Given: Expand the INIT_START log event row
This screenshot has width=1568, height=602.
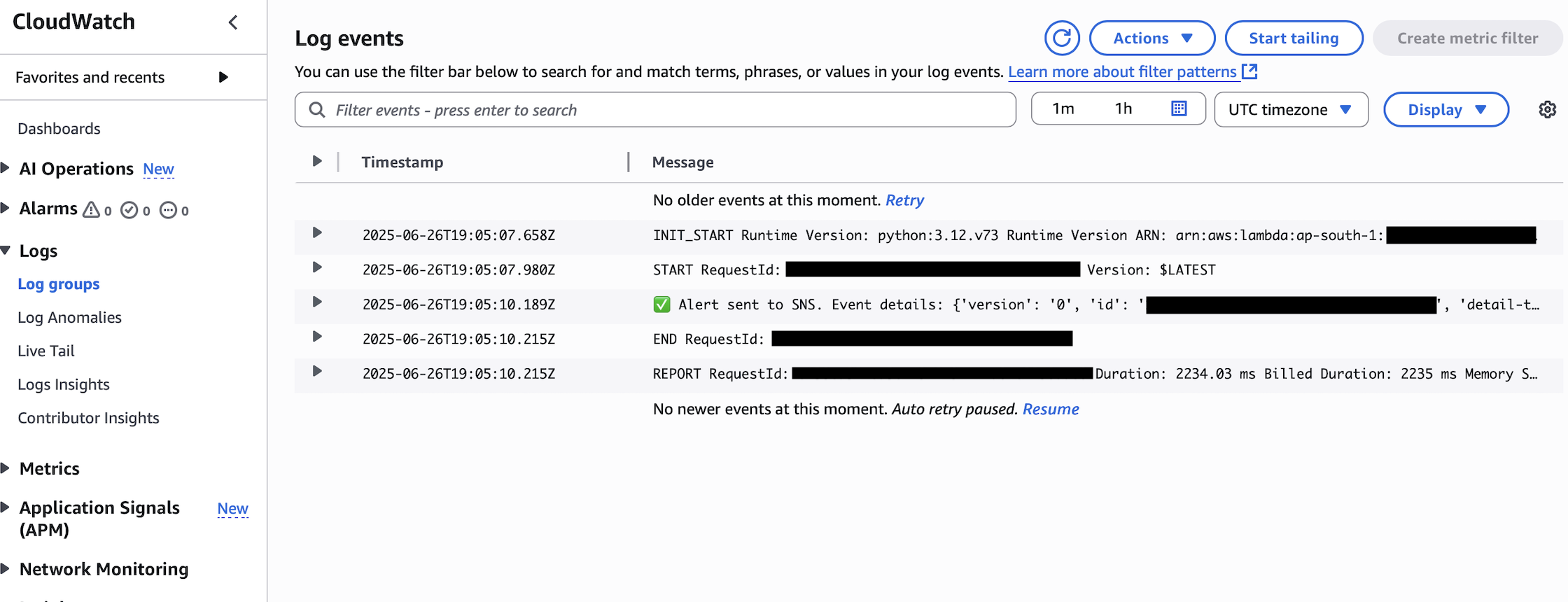Looking at the screenshot, I should pos(317,233).
